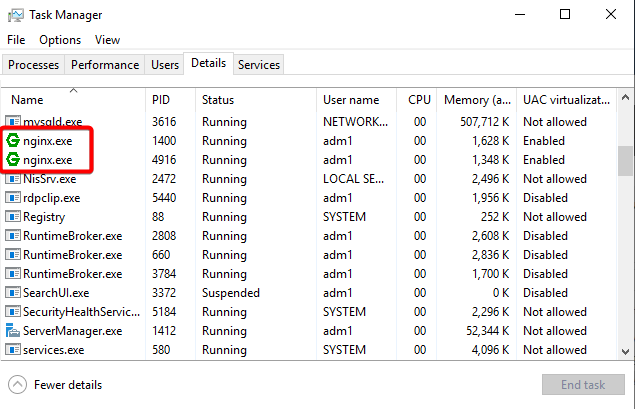Click the Fewer details label
The height and width of the screenshot is (409, 635).
tap(68, 385)
